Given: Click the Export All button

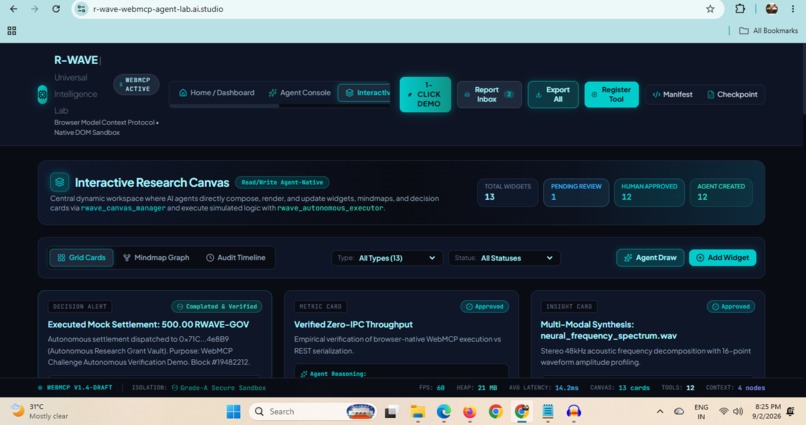Looking at the screenshot, I should click(553, 95).
